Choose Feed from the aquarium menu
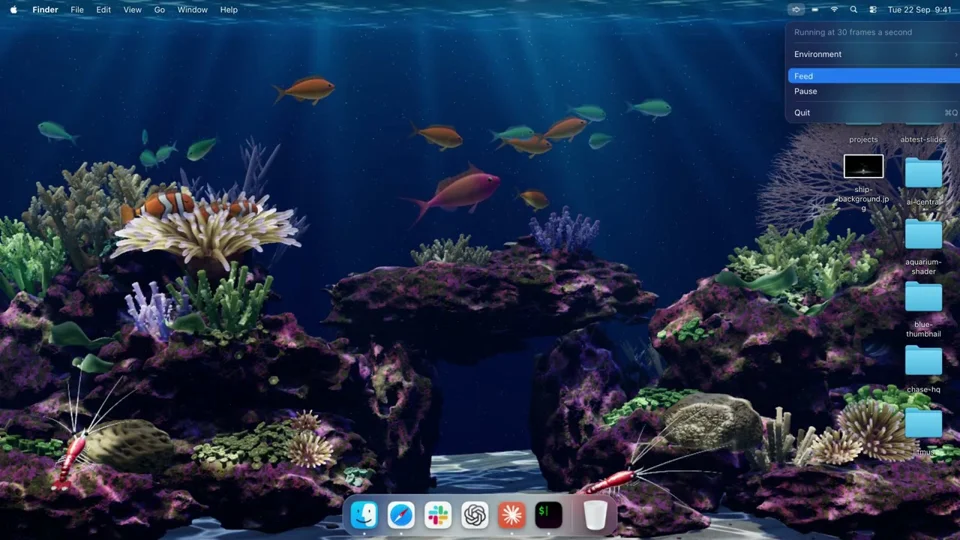 [x=874, y=76]
